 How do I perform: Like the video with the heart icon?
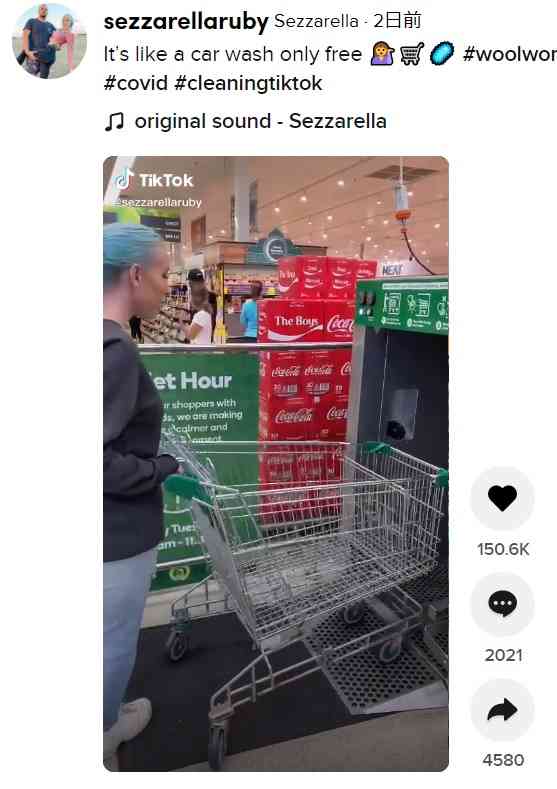pos(502,498)
